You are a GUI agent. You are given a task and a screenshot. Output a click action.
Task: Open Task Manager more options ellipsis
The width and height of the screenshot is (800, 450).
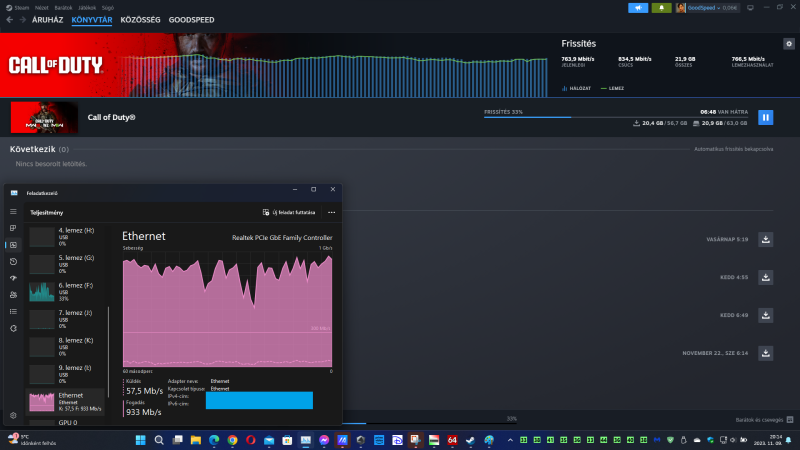332,212
